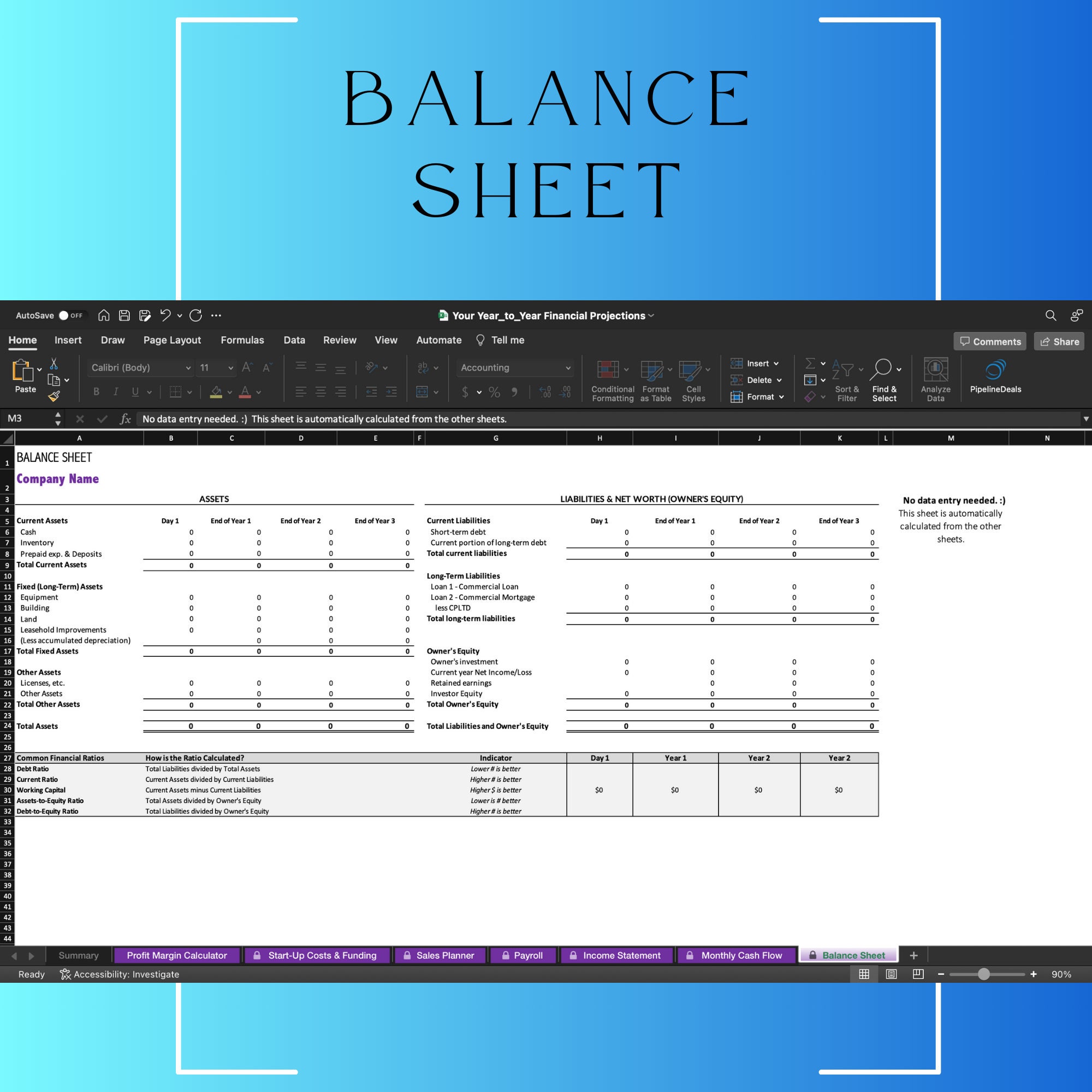Screen dimensions: 1092x1092
Task: Toggle bold formatting
Action: point(96,391)
